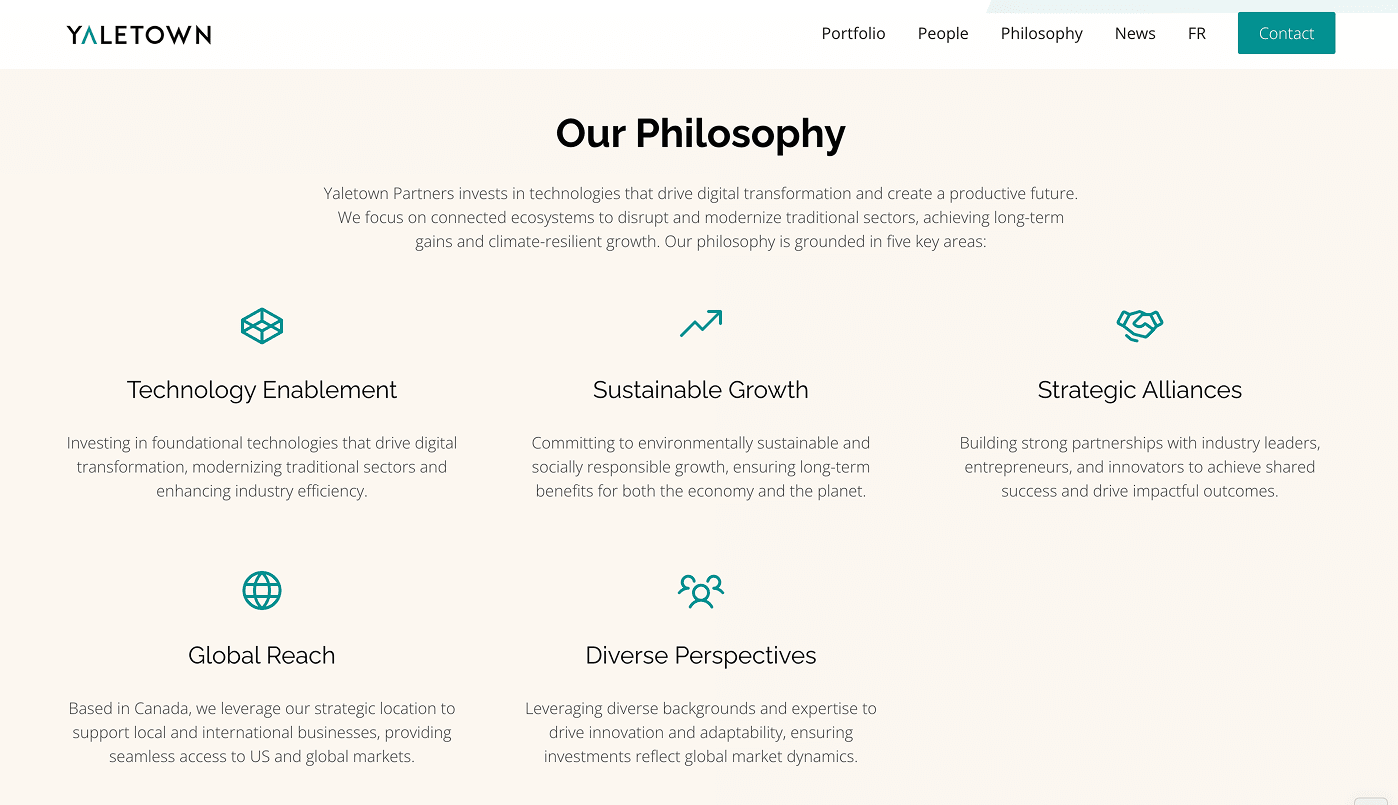Click the Sustainable Growth title

pyautogui.click(x=701, y=390)
